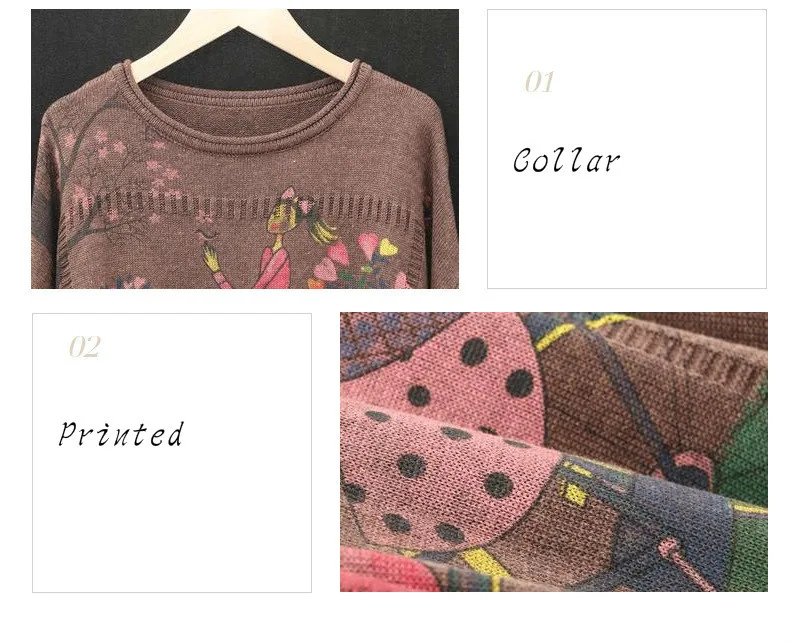Click the openwork knit stripe across the chest
This screenshot has height=643, width=790.
pyautogui.click(x=247, y=208)
